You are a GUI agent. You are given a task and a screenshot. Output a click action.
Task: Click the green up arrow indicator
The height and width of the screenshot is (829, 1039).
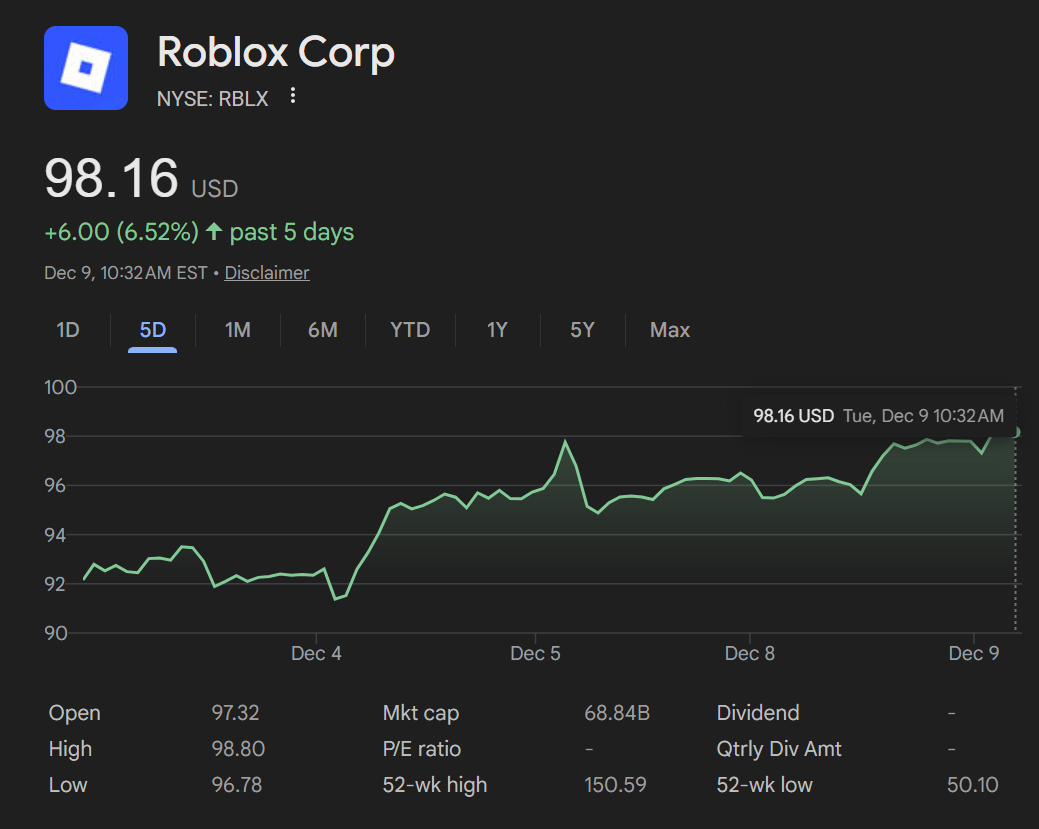click(213, 231)
